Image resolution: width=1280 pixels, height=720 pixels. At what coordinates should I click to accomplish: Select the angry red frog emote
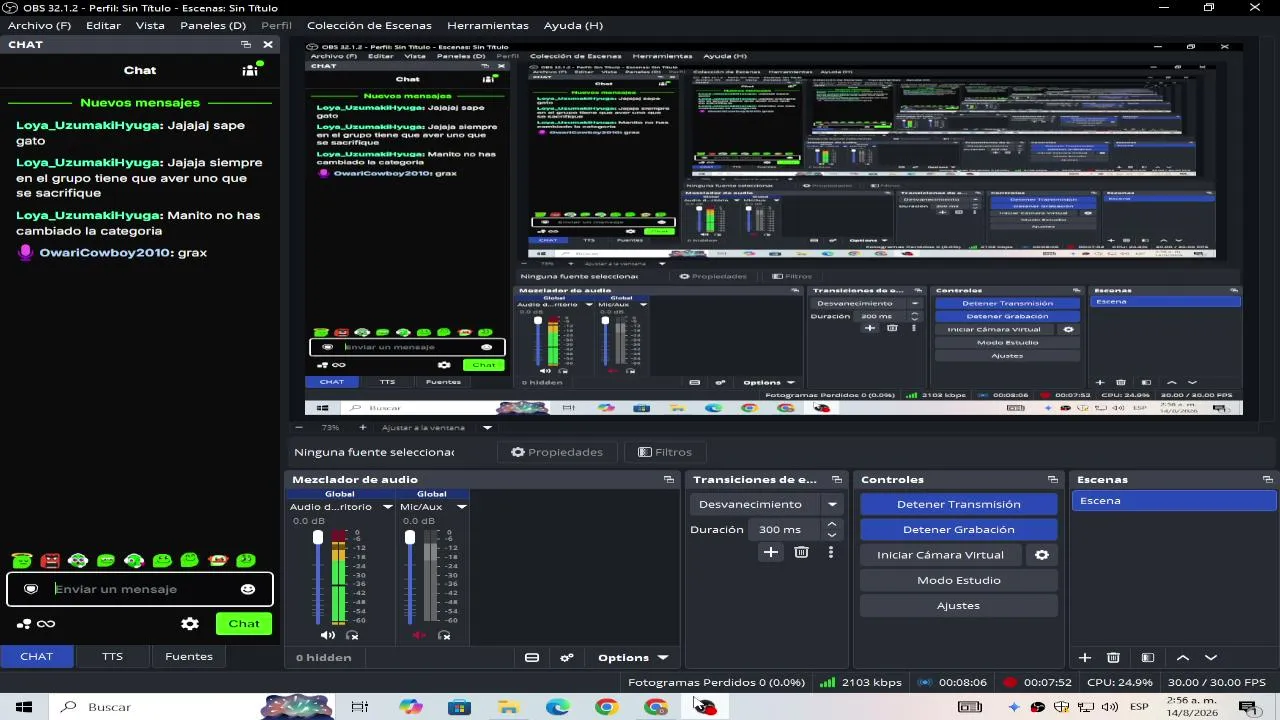coord(50,561)
